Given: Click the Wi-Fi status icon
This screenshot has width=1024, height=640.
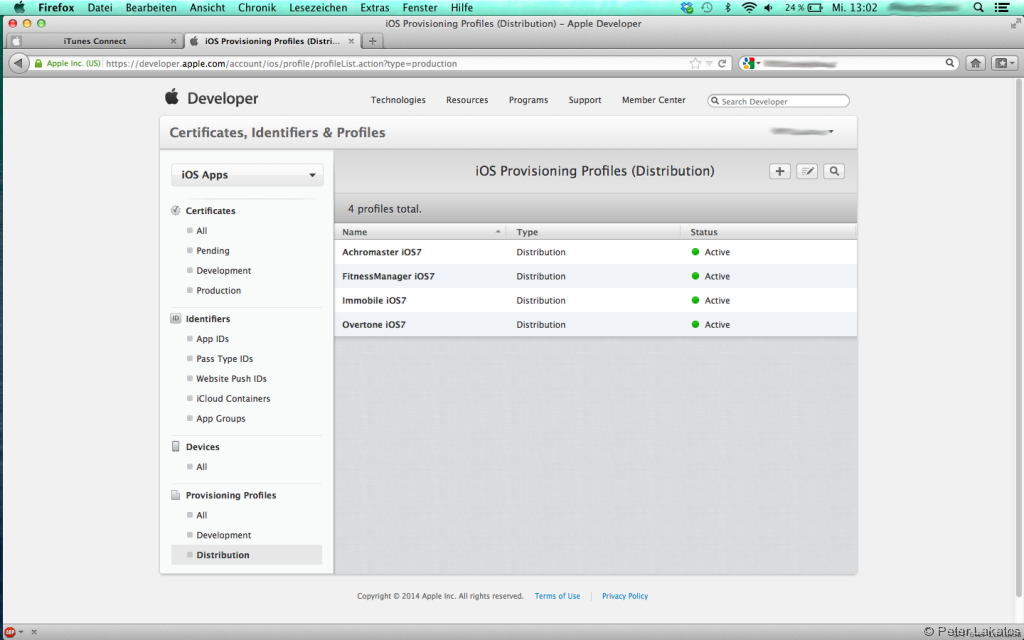Looking at the screenshot, I should click(x=749, y=8).
